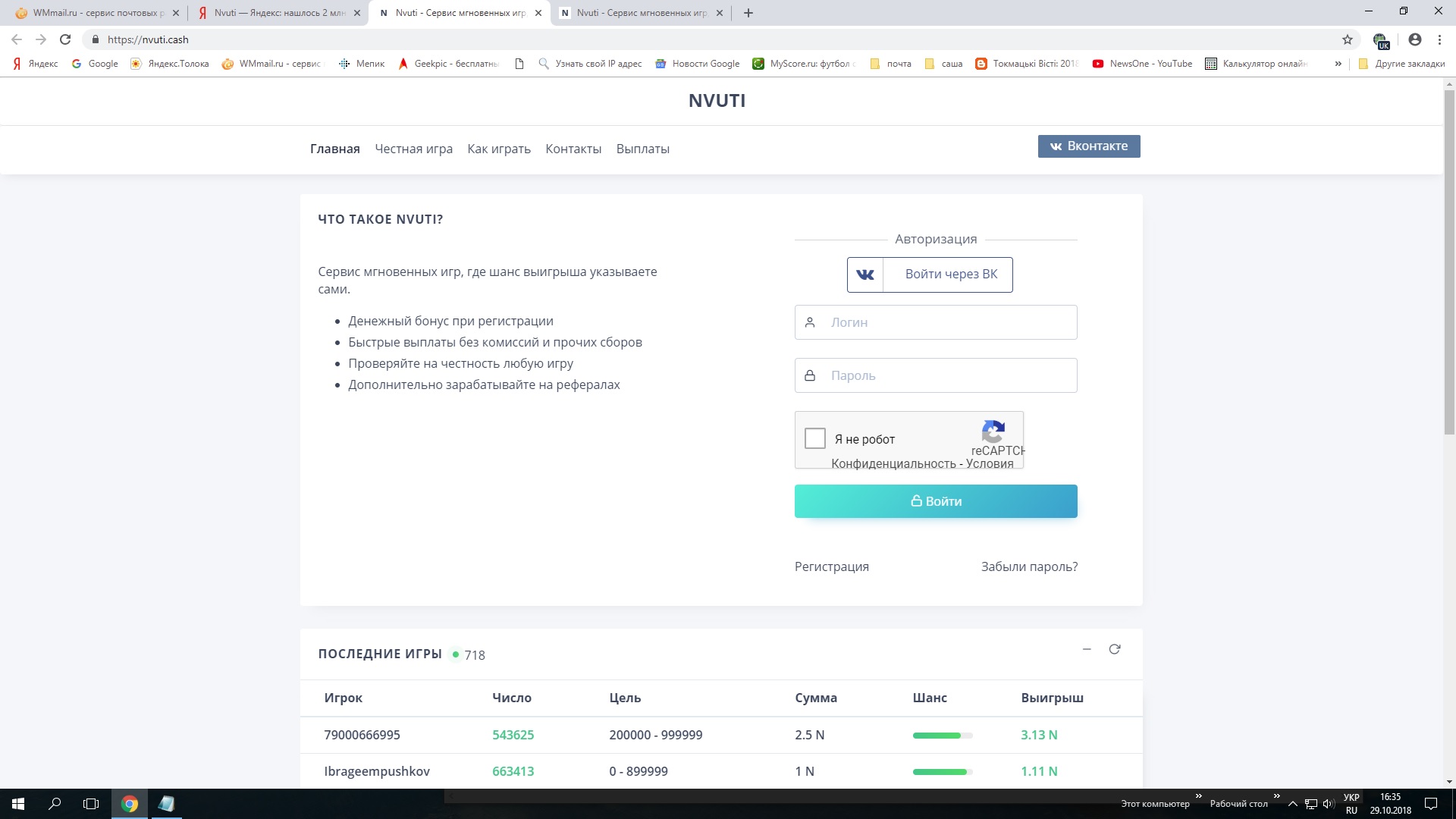Bookmark this page with the star icon
This screenshot has height=819, width=1456.
pos(1348,39)
